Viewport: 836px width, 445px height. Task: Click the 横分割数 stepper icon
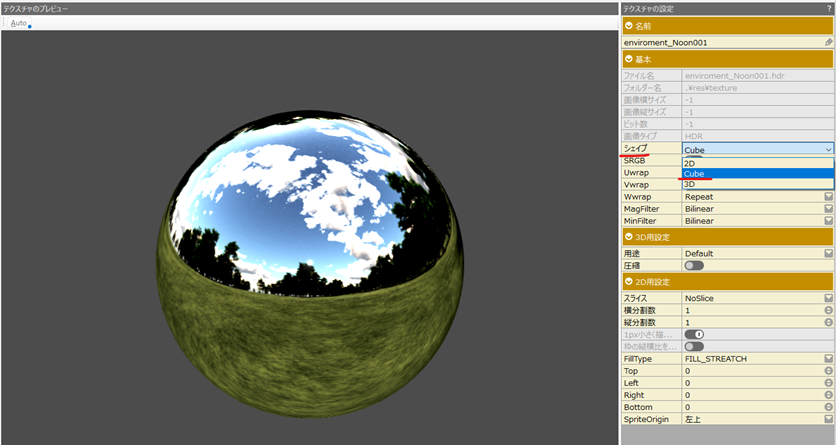point(828,311)
